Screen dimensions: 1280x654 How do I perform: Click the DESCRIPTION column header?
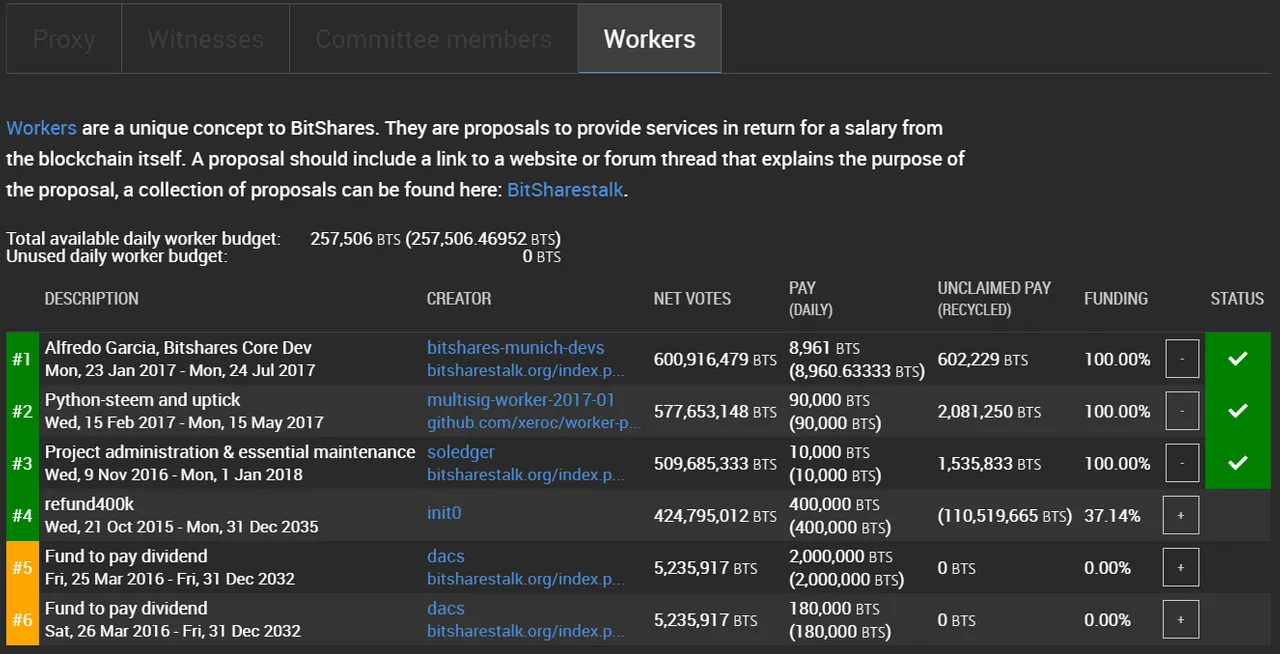92,298
